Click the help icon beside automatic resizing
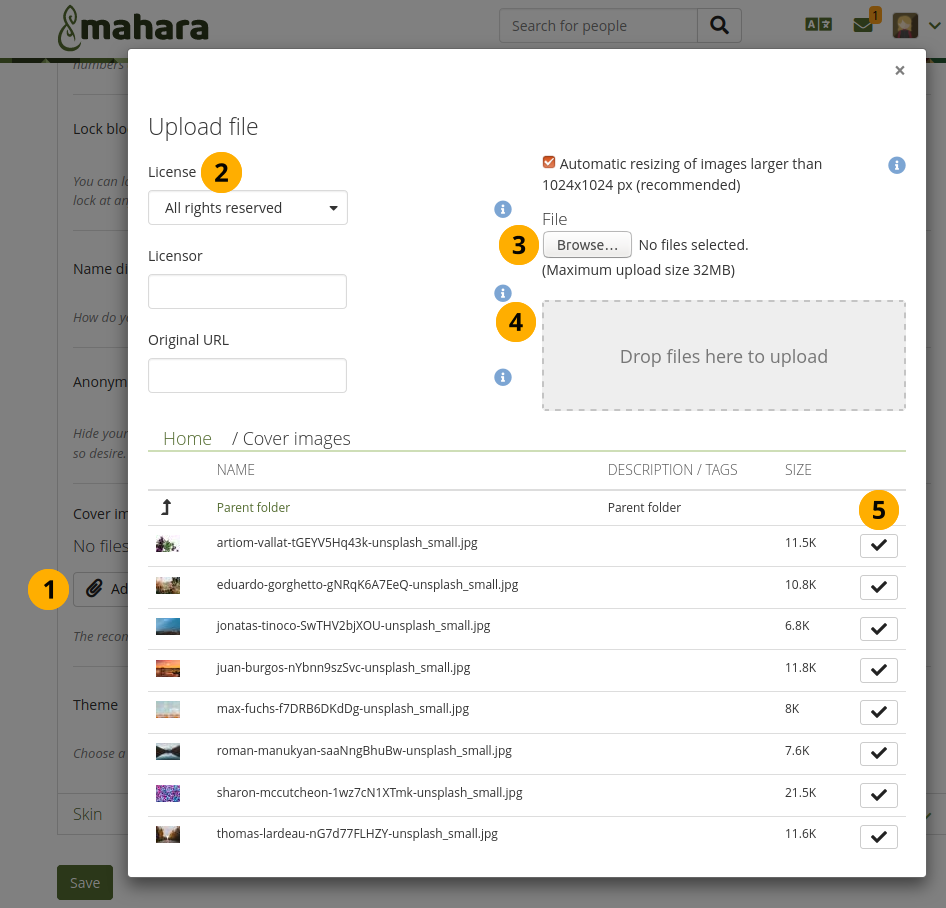Image resolution: width=946 pixels, height=908 pixels. point(897,165)
